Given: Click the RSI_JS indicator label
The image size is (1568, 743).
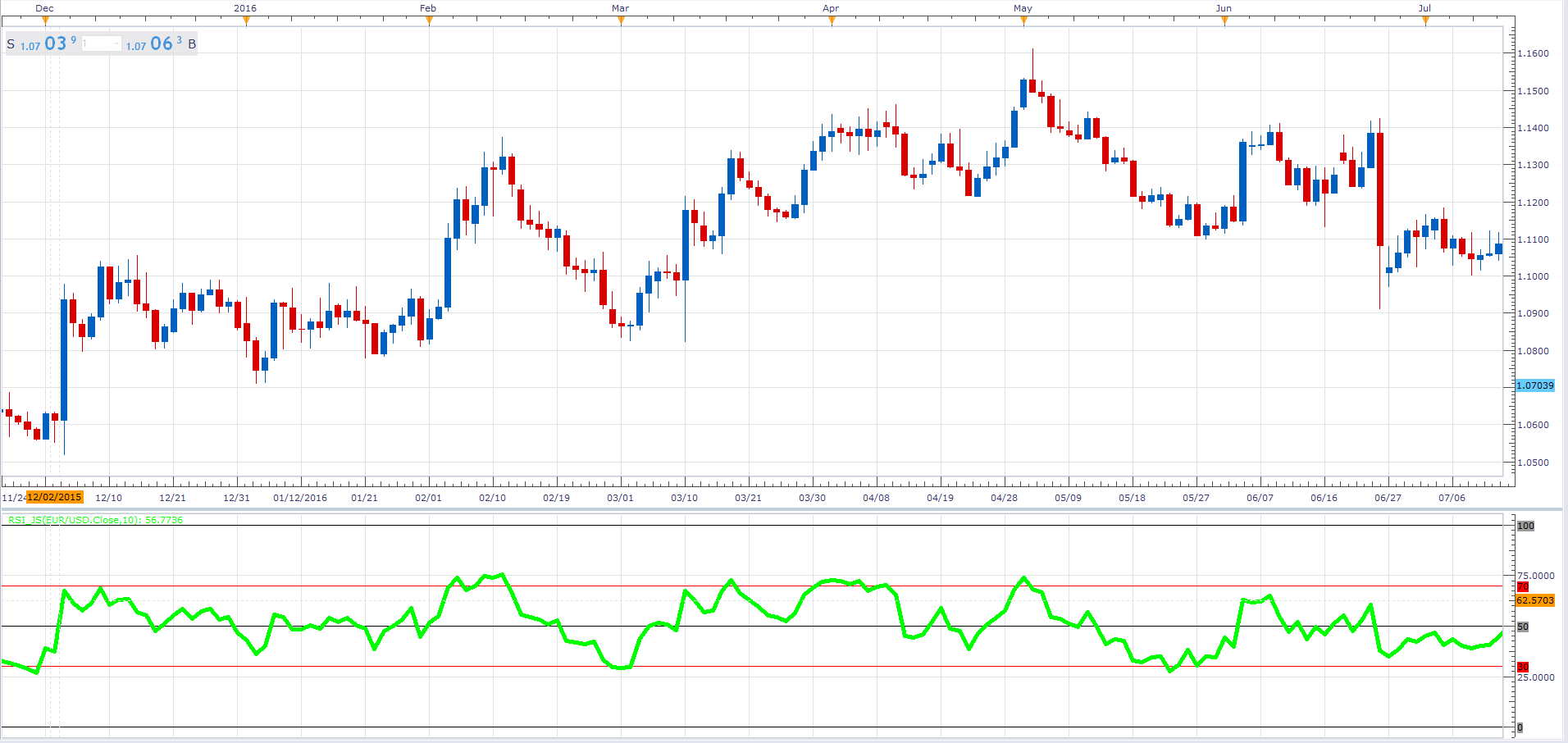Looking at the screenshot, I should (x=95, y=520).
